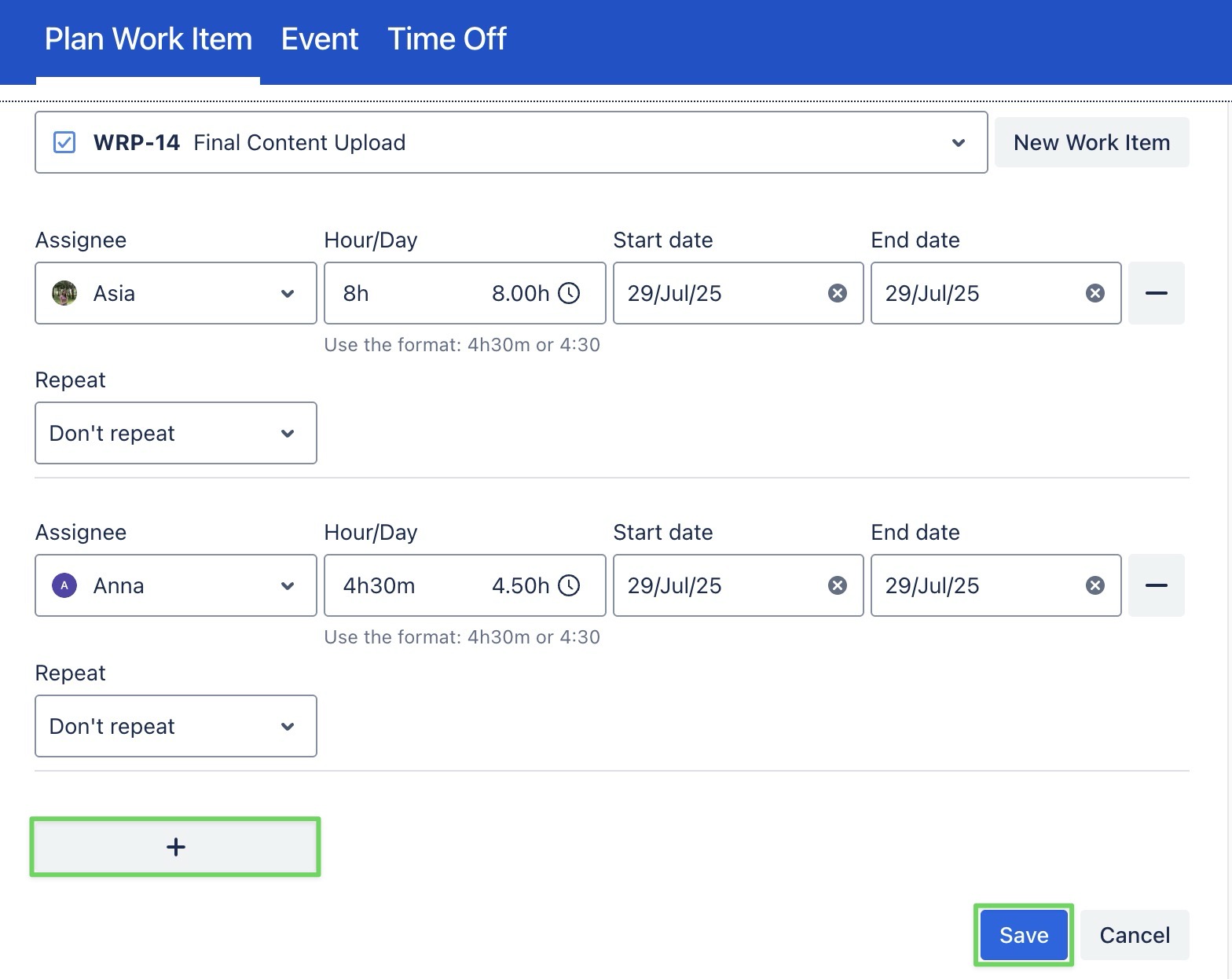Click the New Work Item button
This screenshot has width=1232, height=979.
pyautogui.click(x=1091, y=142)
